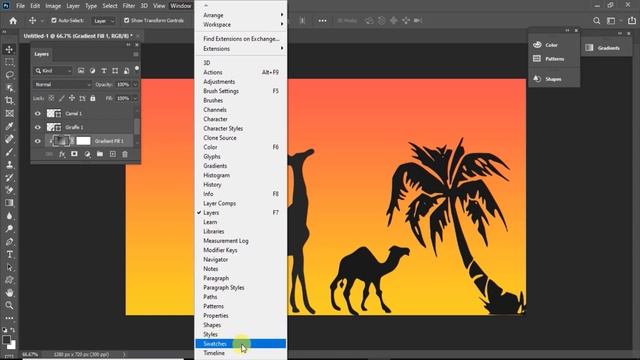Choose Timeline from the Window menu

241,353
